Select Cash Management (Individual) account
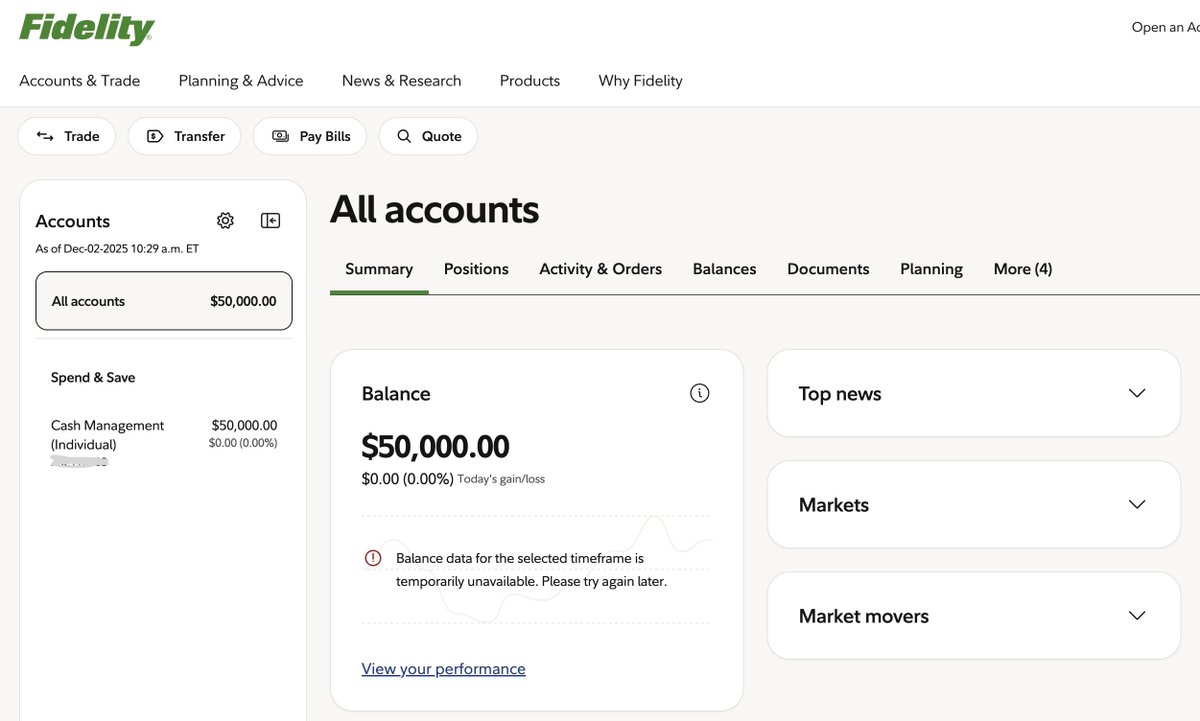Viewport: 1200px width, 721px height. click(164, 442)
